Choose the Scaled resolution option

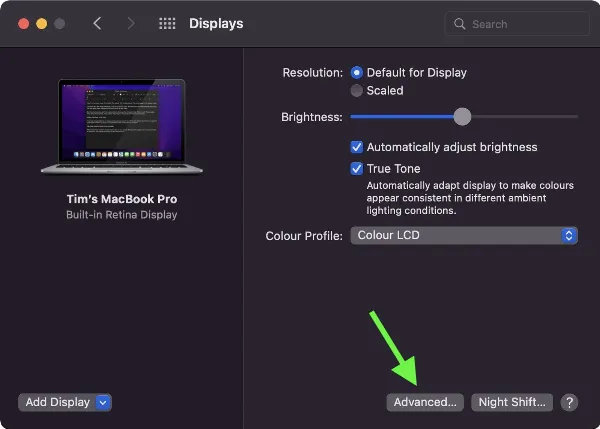click(x=357, y=91)
